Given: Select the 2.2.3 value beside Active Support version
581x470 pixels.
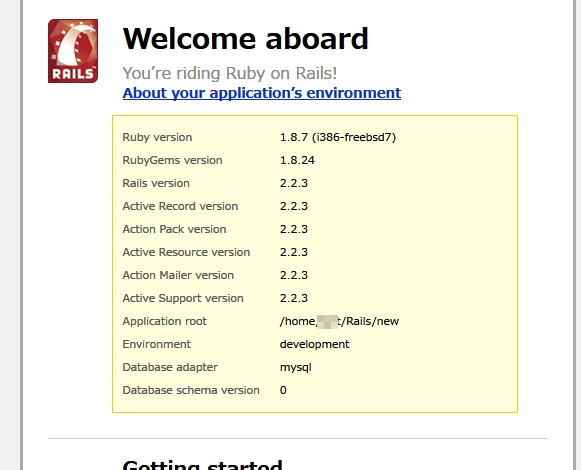Looking at the screenshot, I should pyautogui.click(x=293, y=298).
